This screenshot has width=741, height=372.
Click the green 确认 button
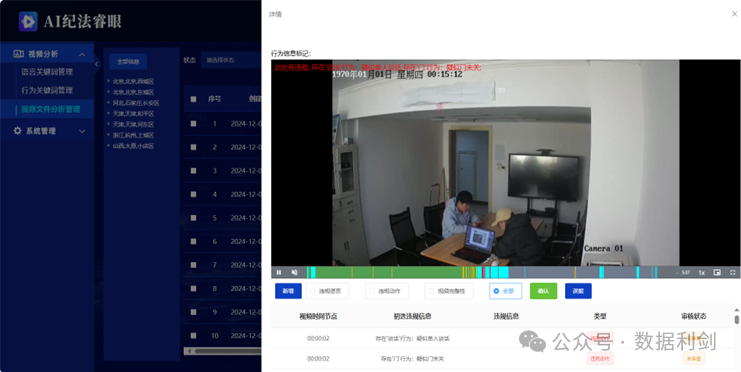(543, 291)
